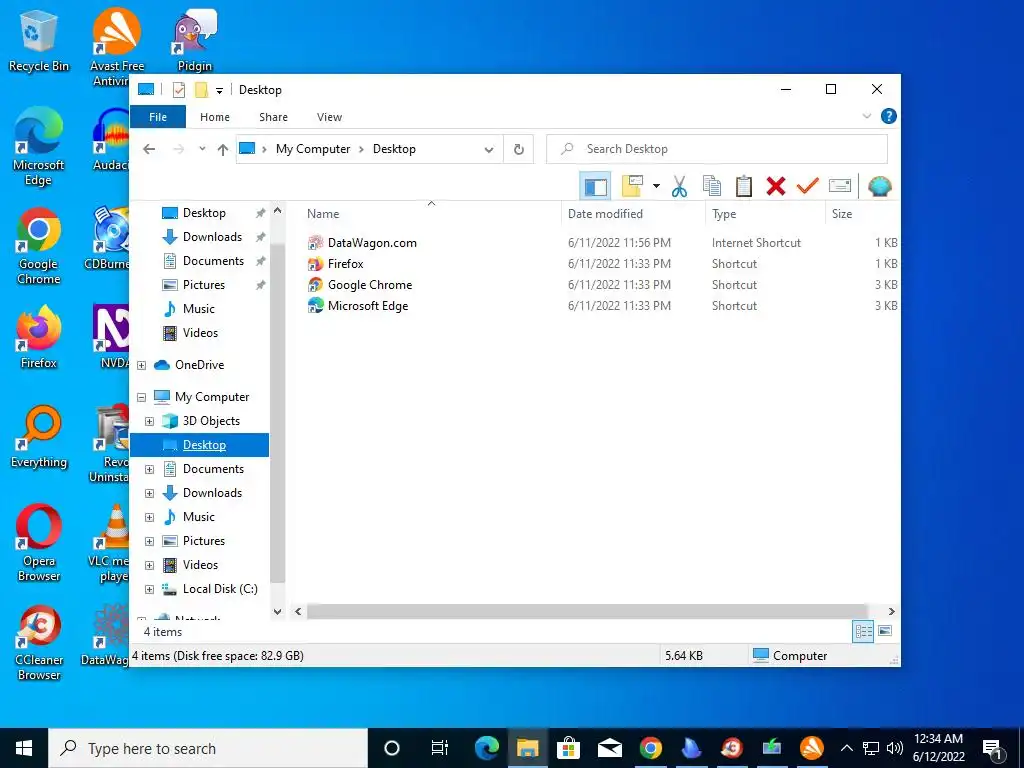This screenshot has width=1024, height=768.
Task: Click the horizontal scrollbar in file list
Action: click(586, 612)
